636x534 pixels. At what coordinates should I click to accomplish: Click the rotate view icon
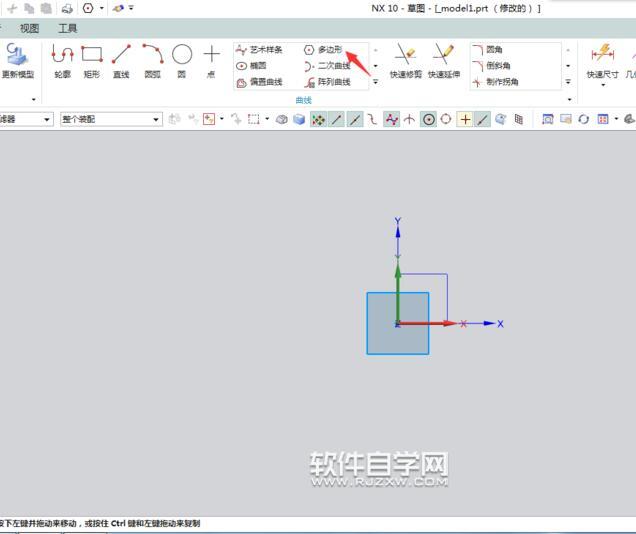583,119
